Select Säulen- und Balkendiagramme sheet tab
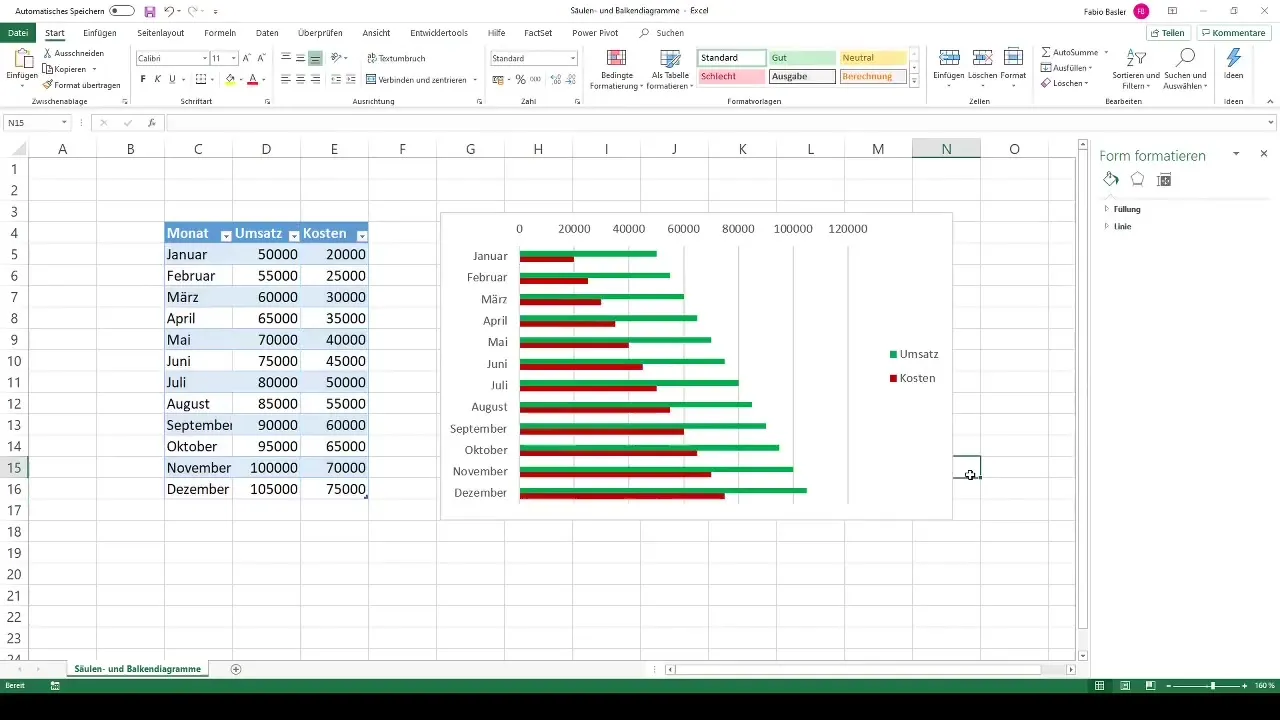 coord(137,668)
